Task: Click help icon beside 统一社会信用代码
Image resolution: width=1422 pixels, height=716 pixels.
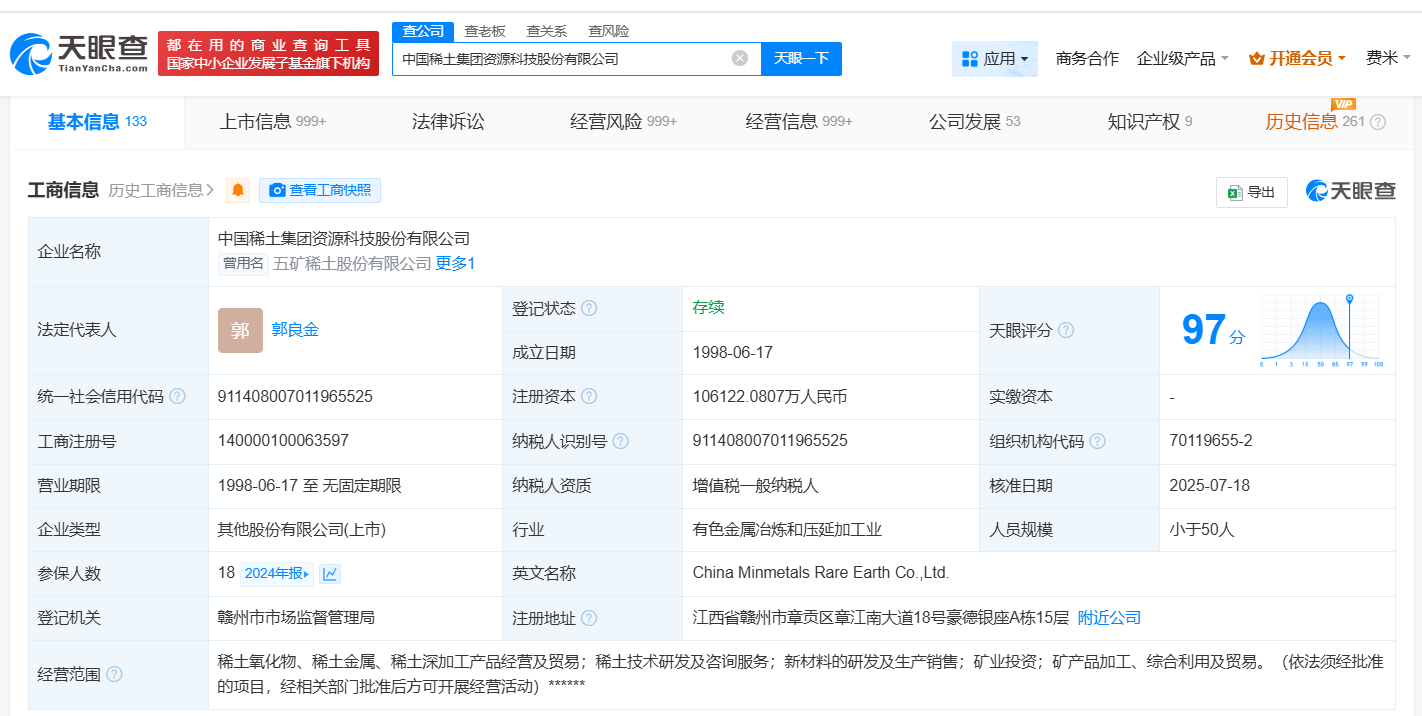Action: tap(177, 397)
